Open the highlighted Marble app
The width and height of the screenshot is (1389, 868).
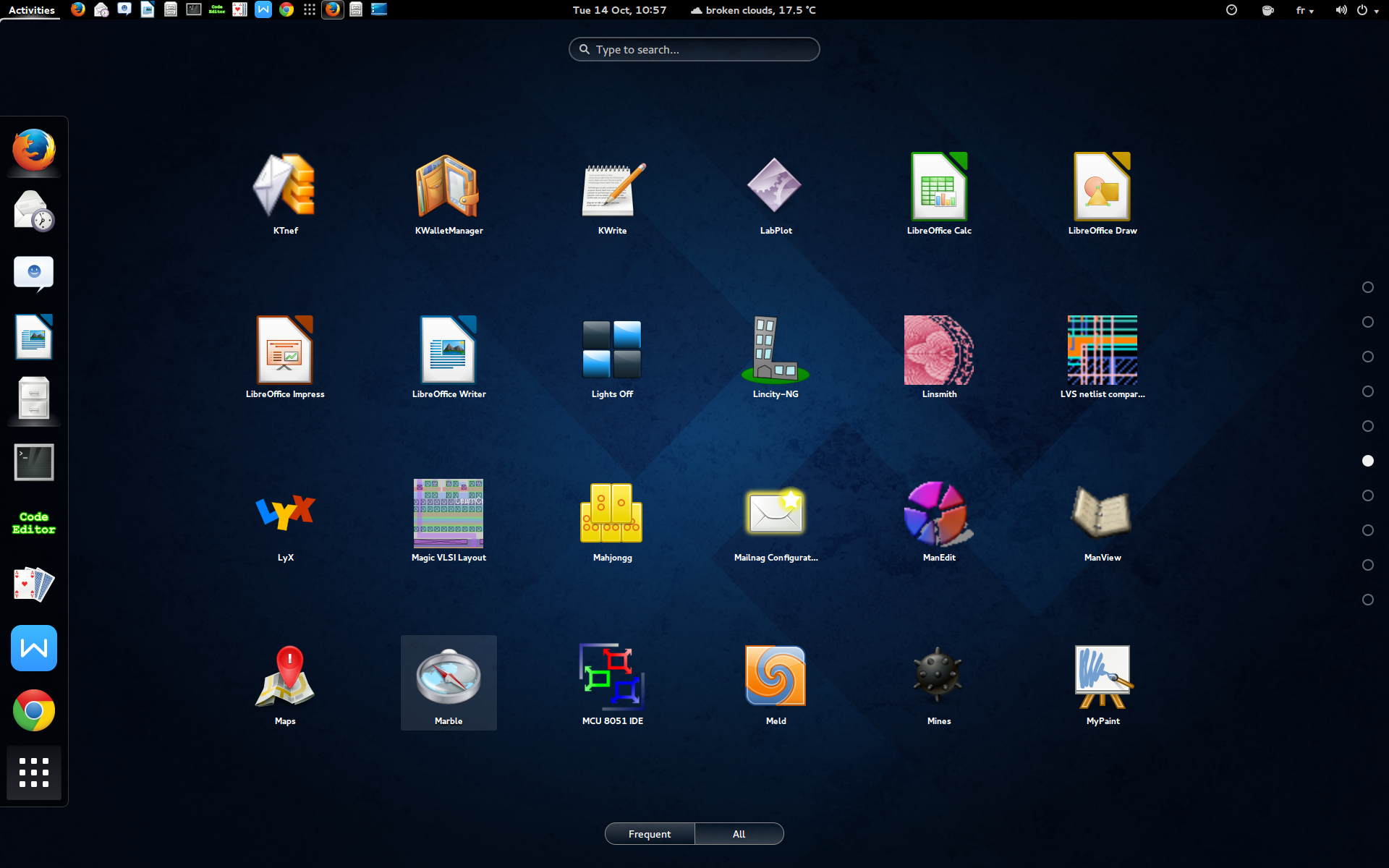pos(449,684)
